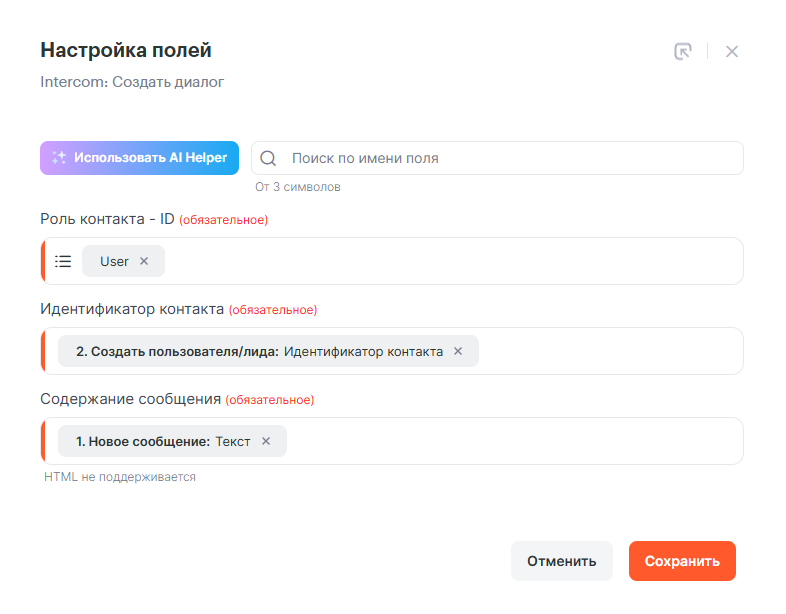Screen dimensions: 786x614
Task: Click sparkle icon on AI Helper button
Action: tap(59, 158)
